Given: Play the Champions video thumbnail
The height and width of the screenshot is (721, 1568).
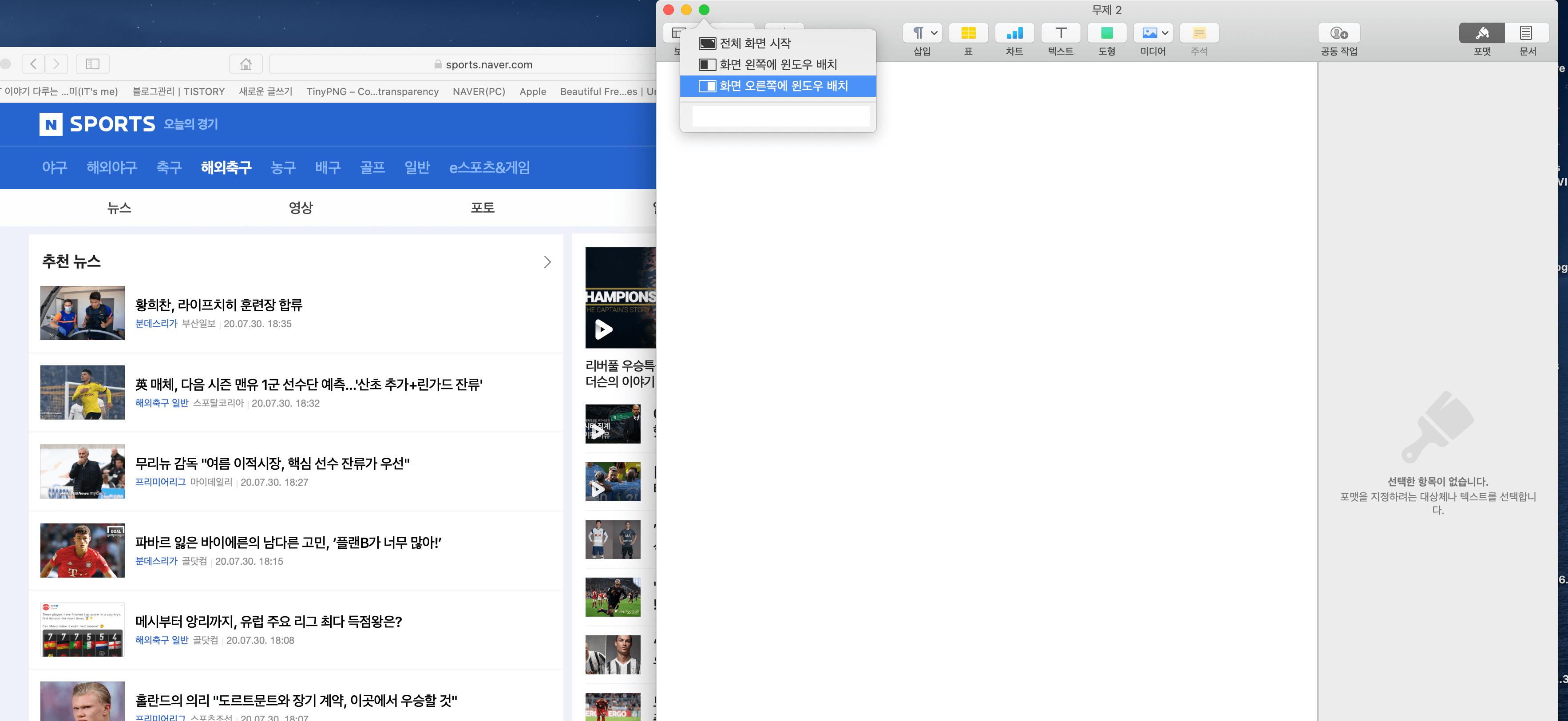Looking at the screenshot, I should (603, 329).
